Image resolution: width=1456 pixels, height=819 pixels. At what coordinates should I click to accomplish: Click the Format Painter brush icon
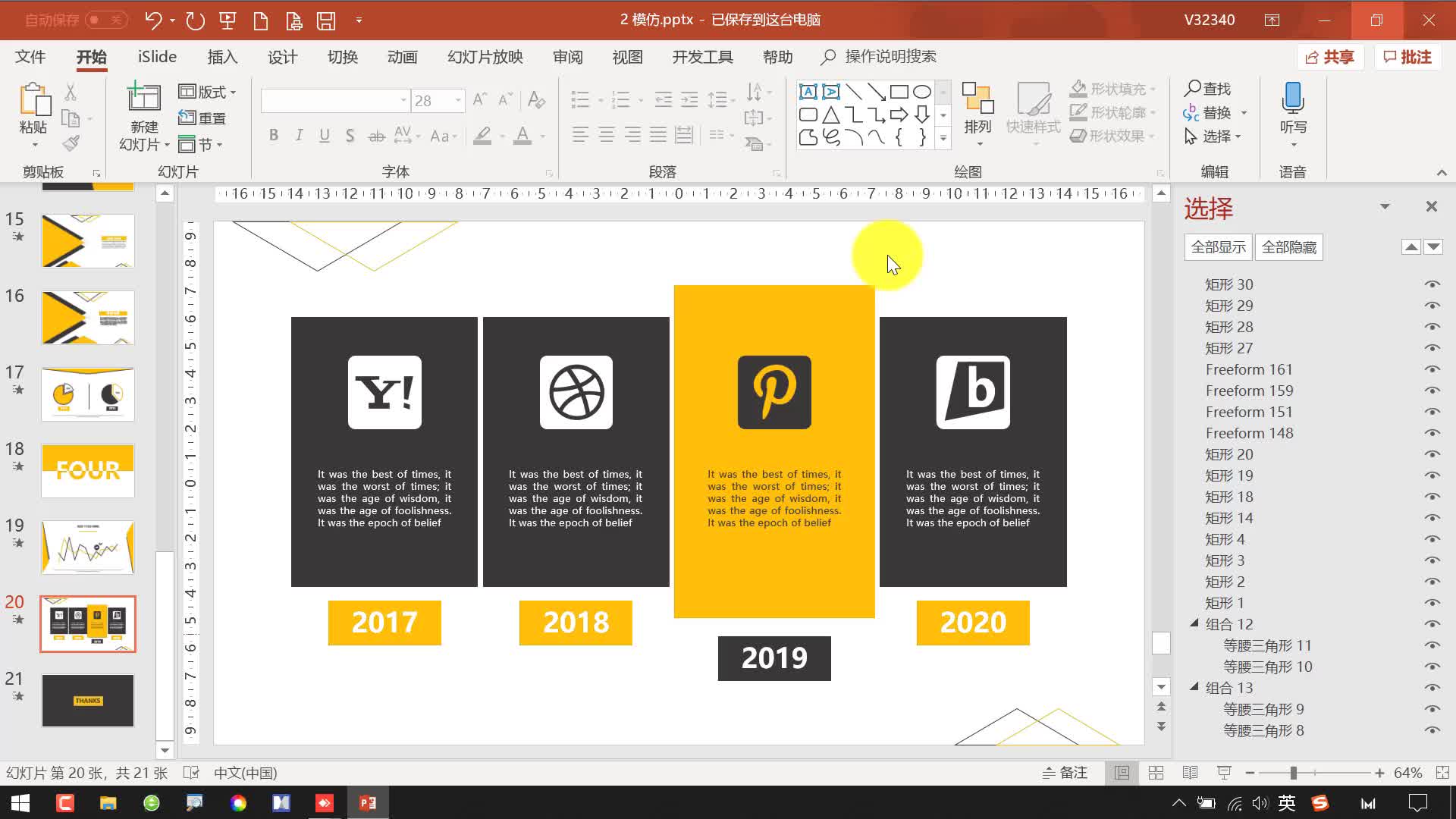[x=71, y=143]
